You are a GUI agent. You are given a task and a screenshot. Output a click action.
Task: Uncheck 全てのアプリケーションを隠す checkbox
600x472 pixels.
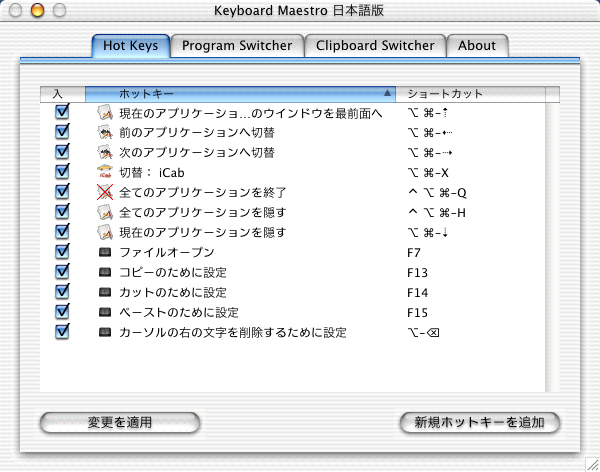click(62, 211)
